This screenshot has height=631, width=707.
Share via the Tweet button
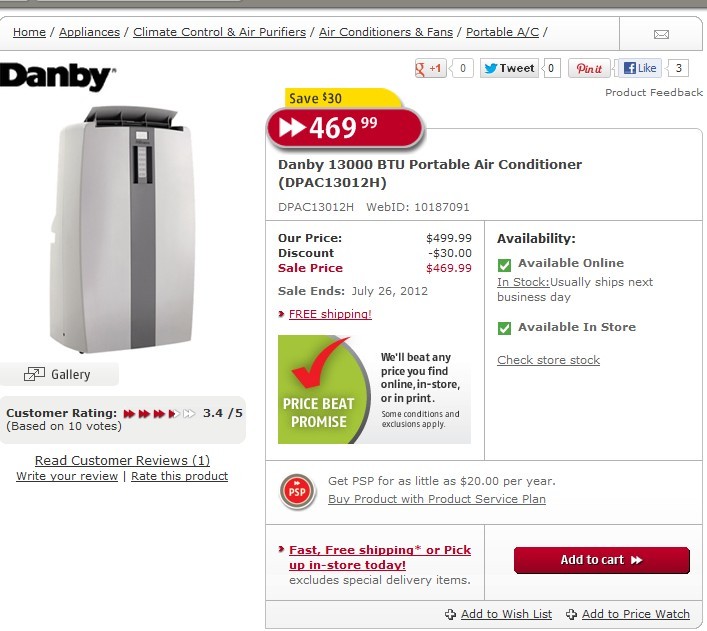coord(509,69)
